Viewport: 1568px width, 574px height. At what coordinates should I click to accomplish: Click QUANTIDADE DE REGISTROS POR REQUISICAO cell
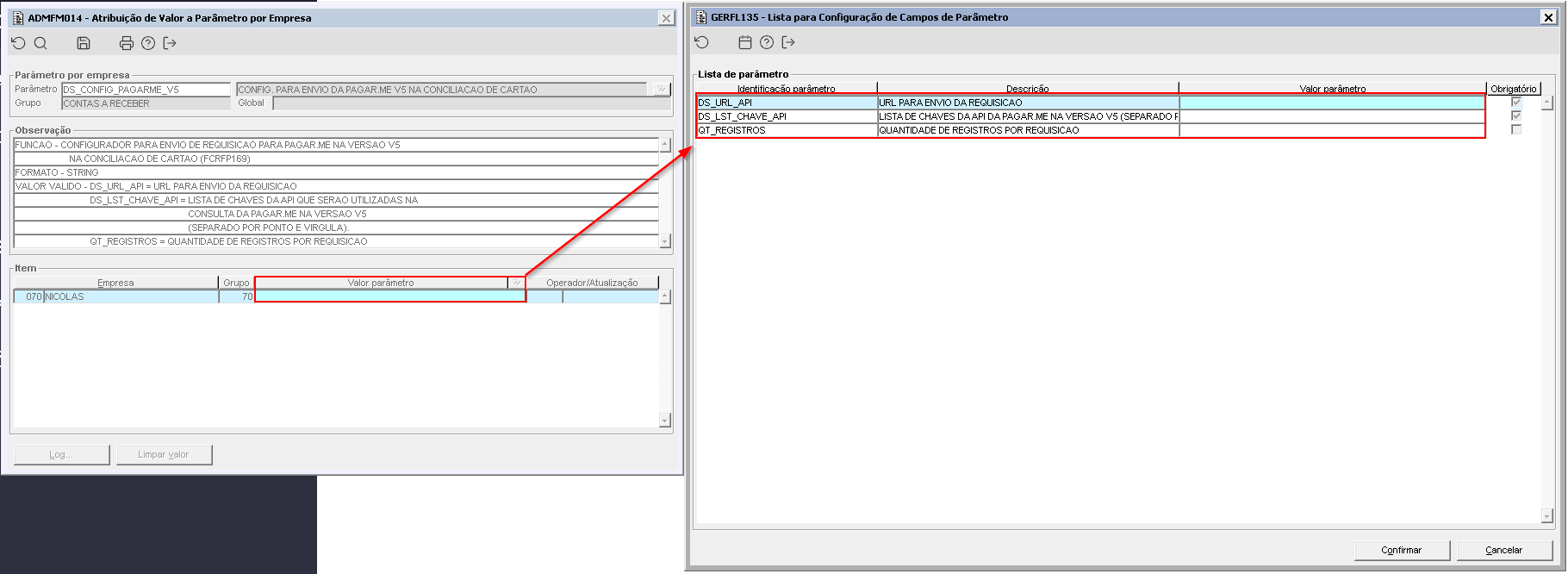coord(1028,130)
